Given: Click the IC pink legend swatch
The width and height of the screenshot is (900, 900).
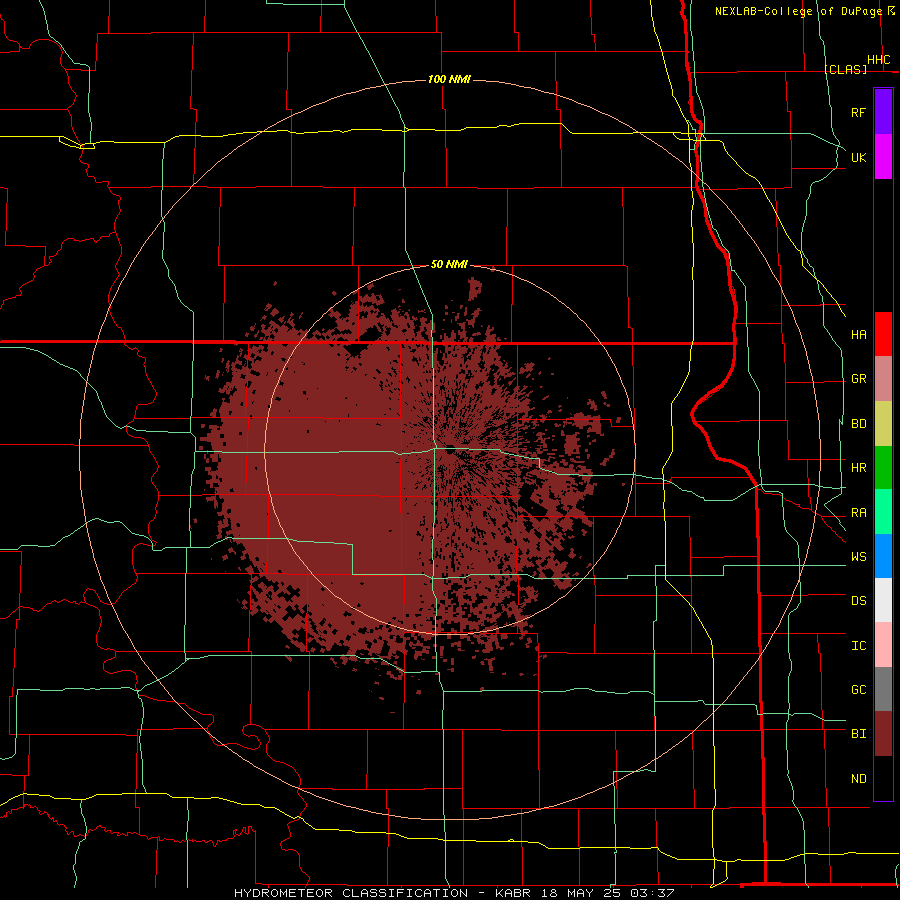Looking at the screenshot, I should click(x=883, y=645).
